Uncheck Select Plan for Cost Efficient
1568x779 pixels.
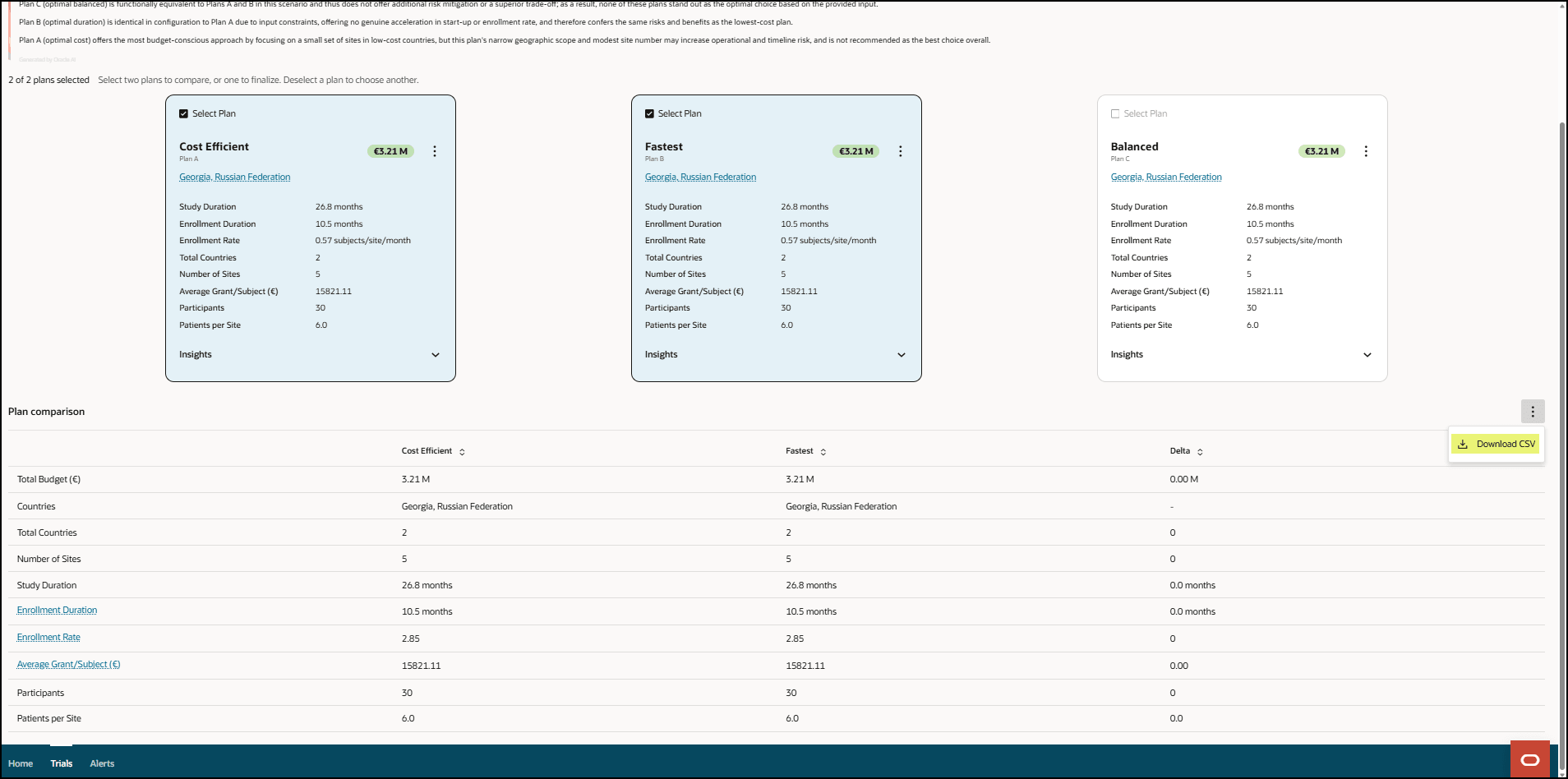183,114
